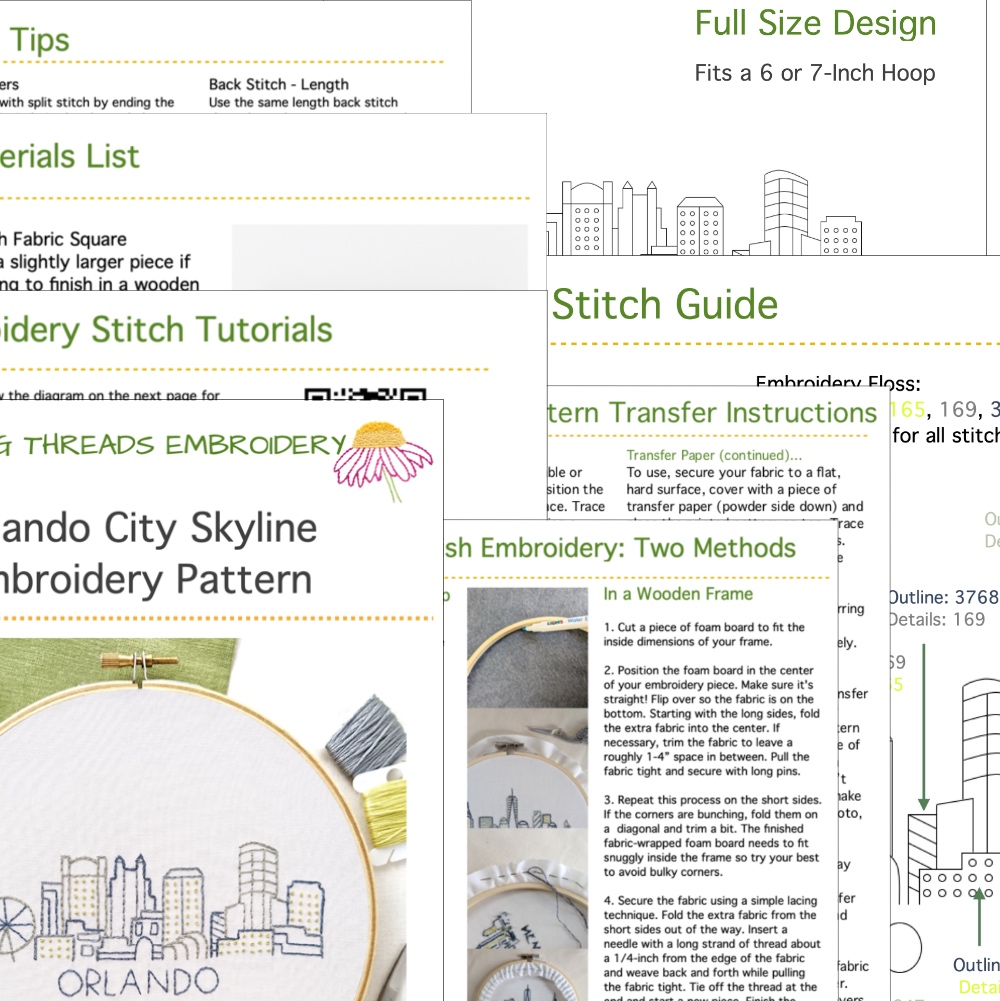
Task: Click the "Details: 169" floss label
Action: point(937,619)
